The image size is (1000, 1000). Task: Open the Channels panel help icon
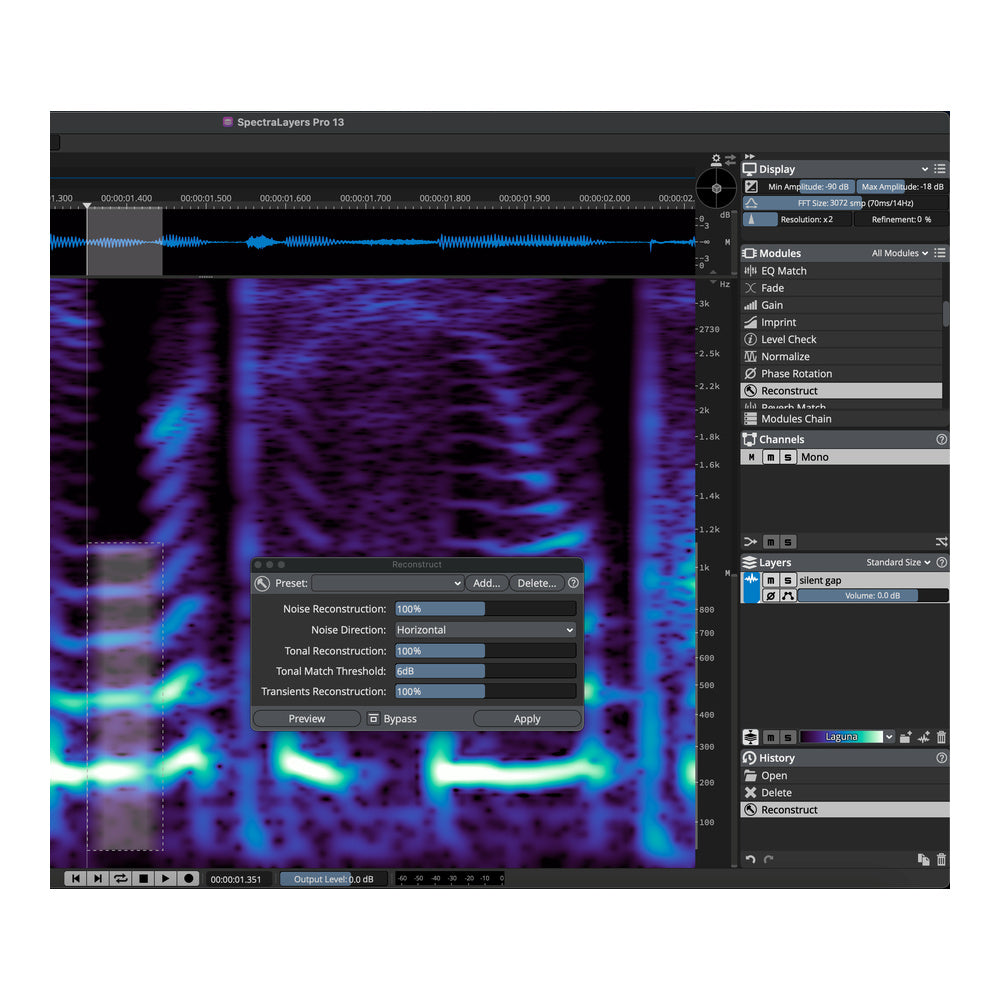point(941,439)
